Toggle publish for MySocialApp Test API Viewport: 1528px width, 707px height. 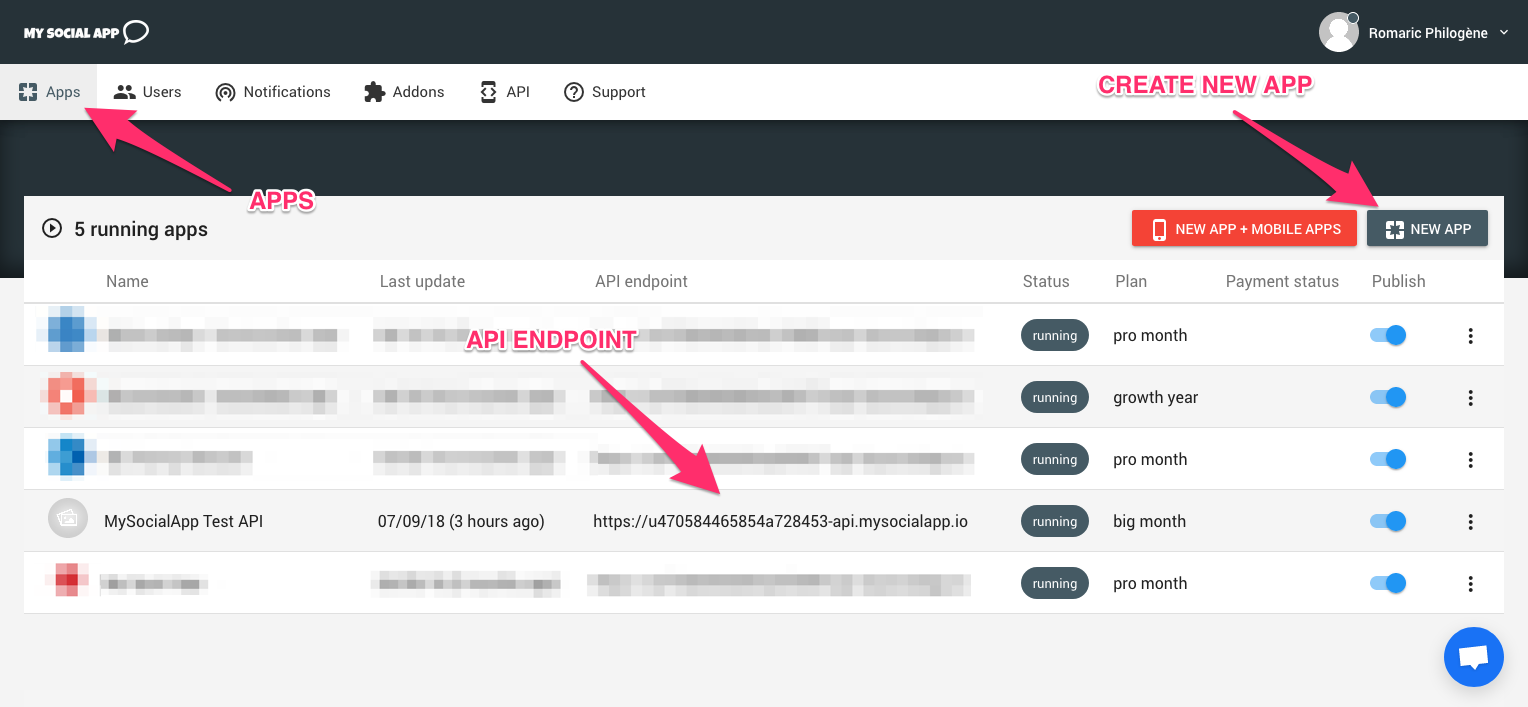coord(1388,521)
